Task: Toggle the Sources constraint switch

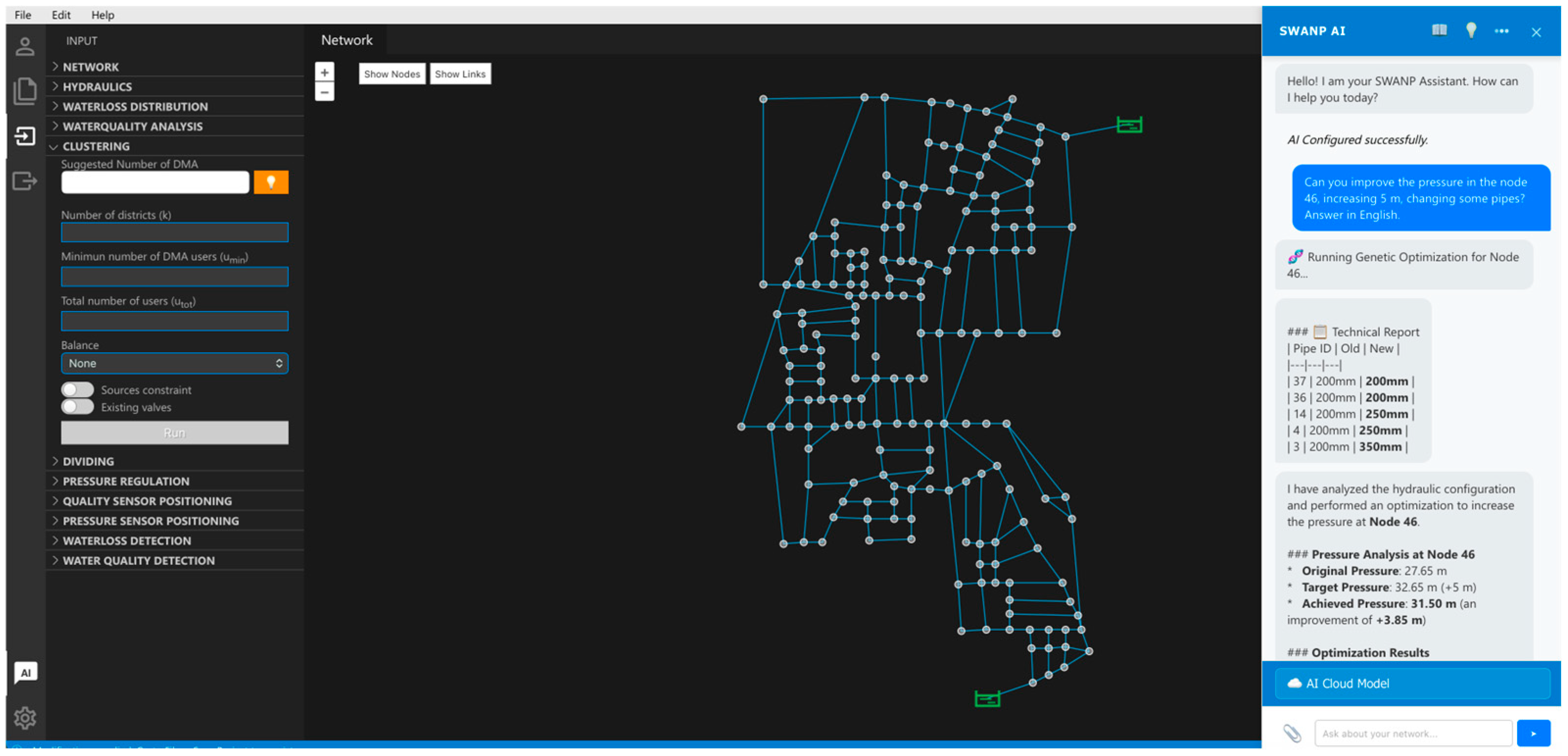Action: [77, 390]
